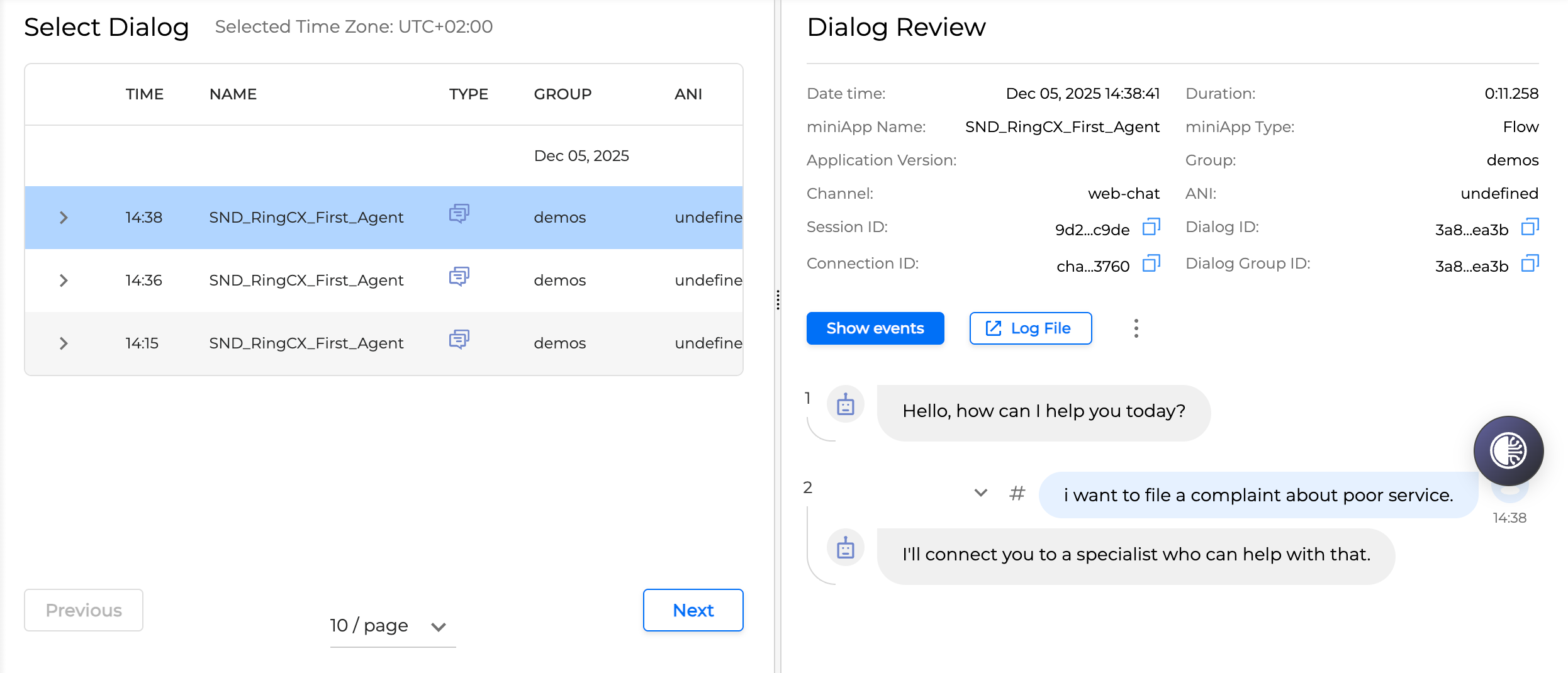This screenshot has width=1568, height=673.
Task: Click the chat type icon on the 14:38 row
Action: 459,214
